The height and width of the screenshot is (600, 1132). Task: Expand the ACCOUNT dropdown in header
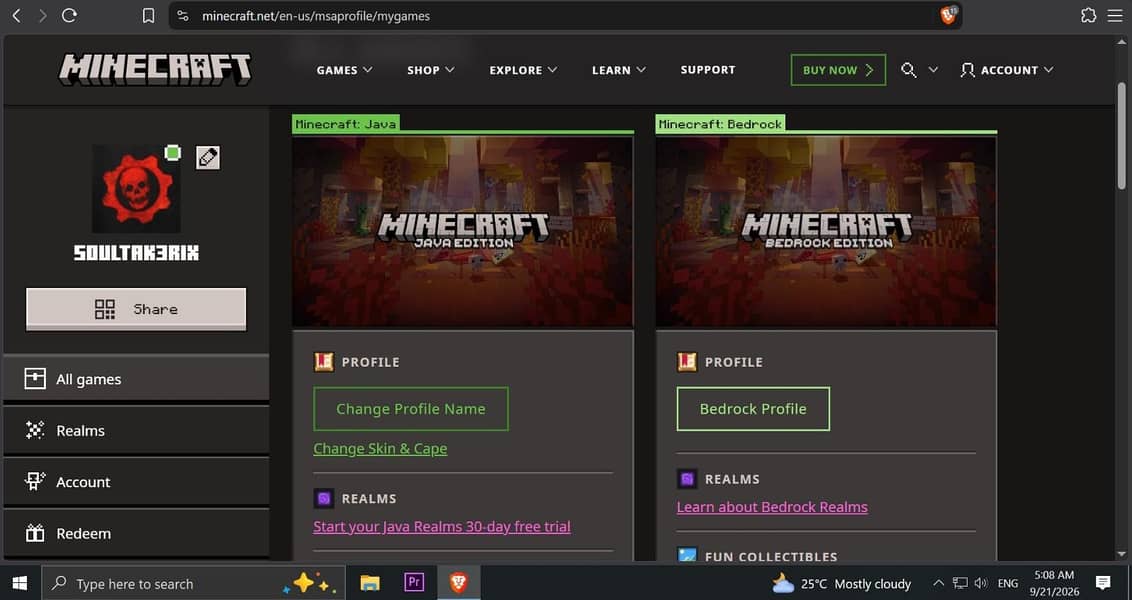click(x=1007, y=70)
